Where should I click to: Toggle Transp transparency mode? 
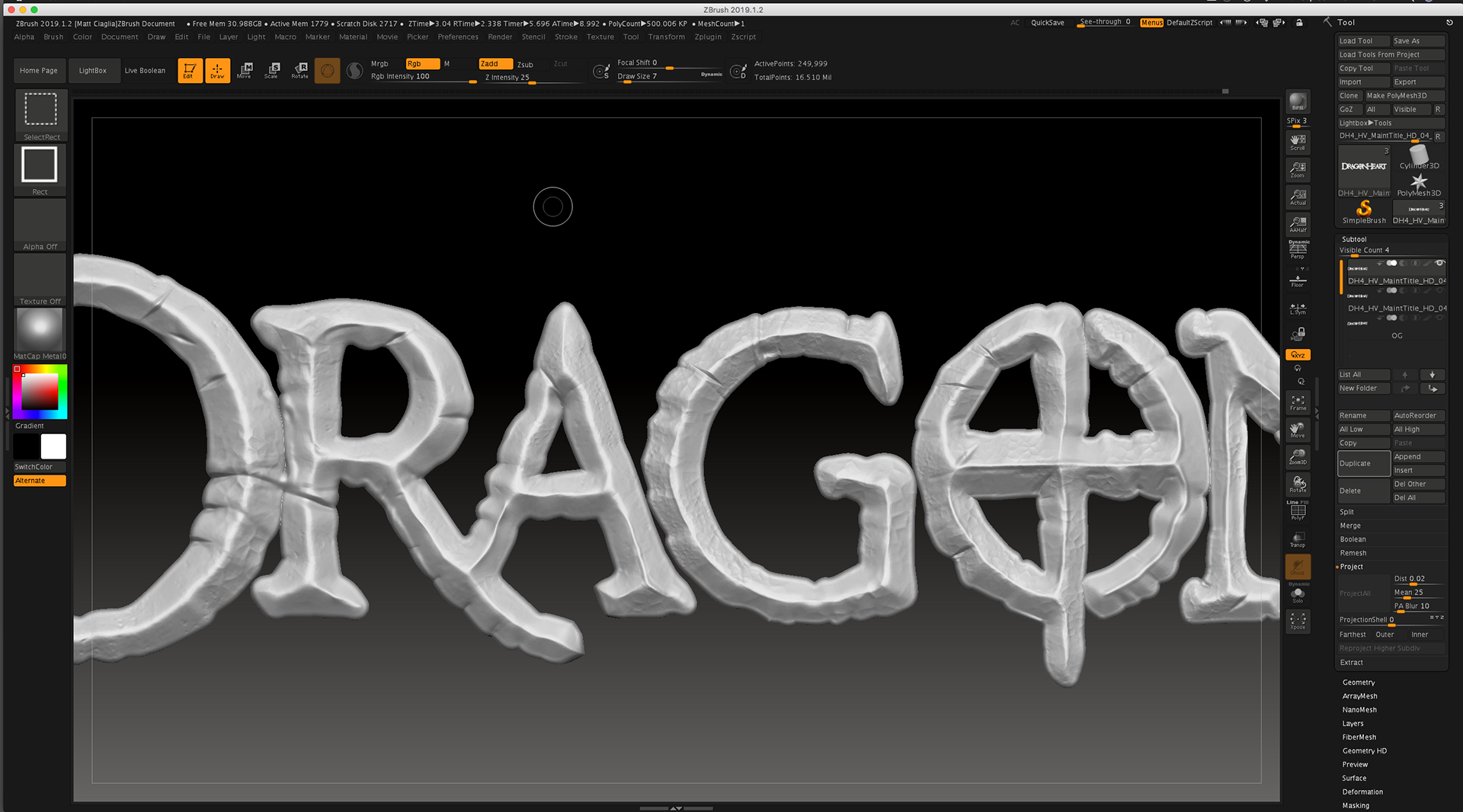click(1298, 540)
